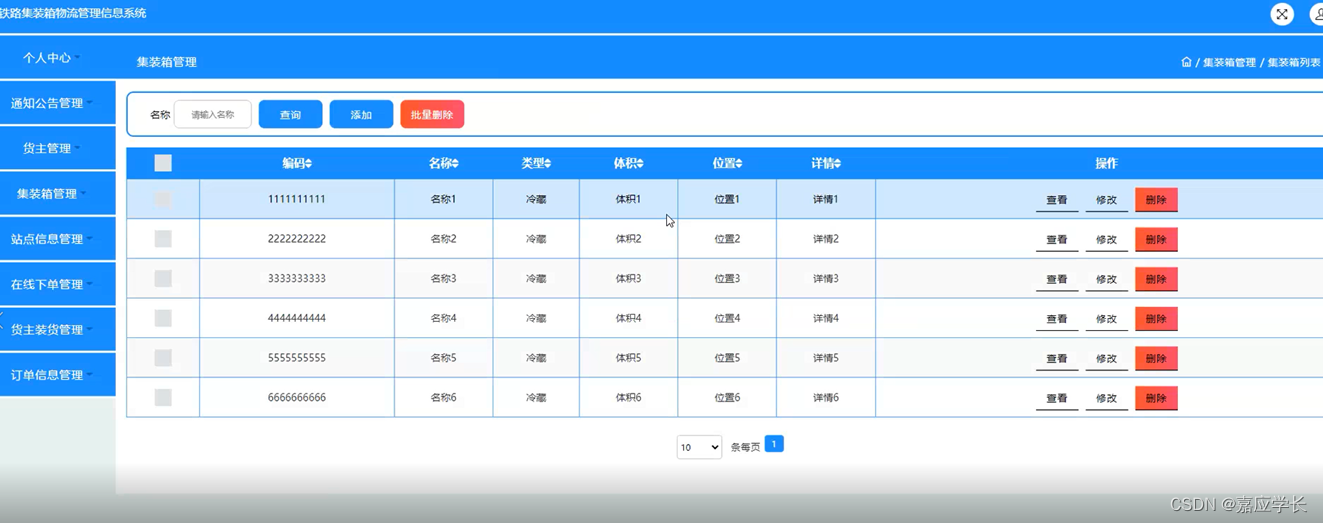
Task: View row 名称6 with 查看
Action: pyautogui.click(x=1057, y=399)
